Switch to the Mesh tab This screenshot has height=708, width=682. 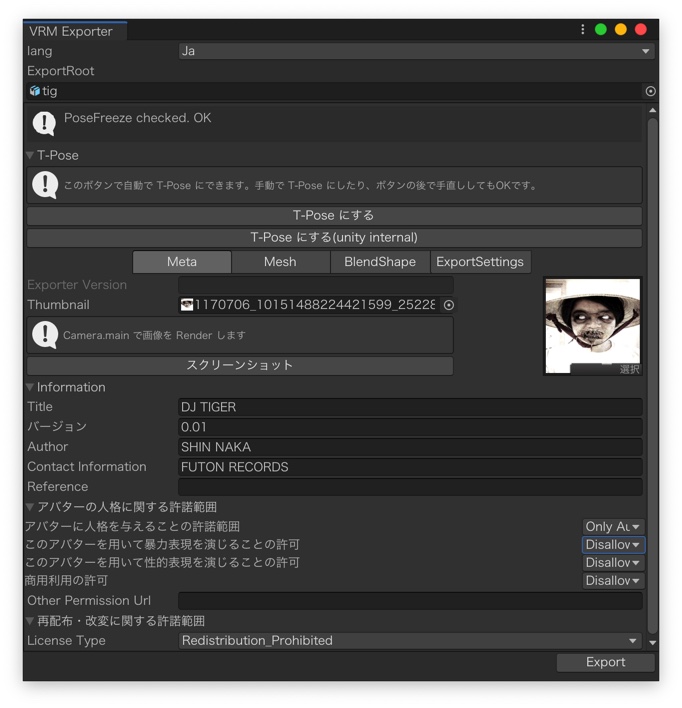click(x=280, y=262)
